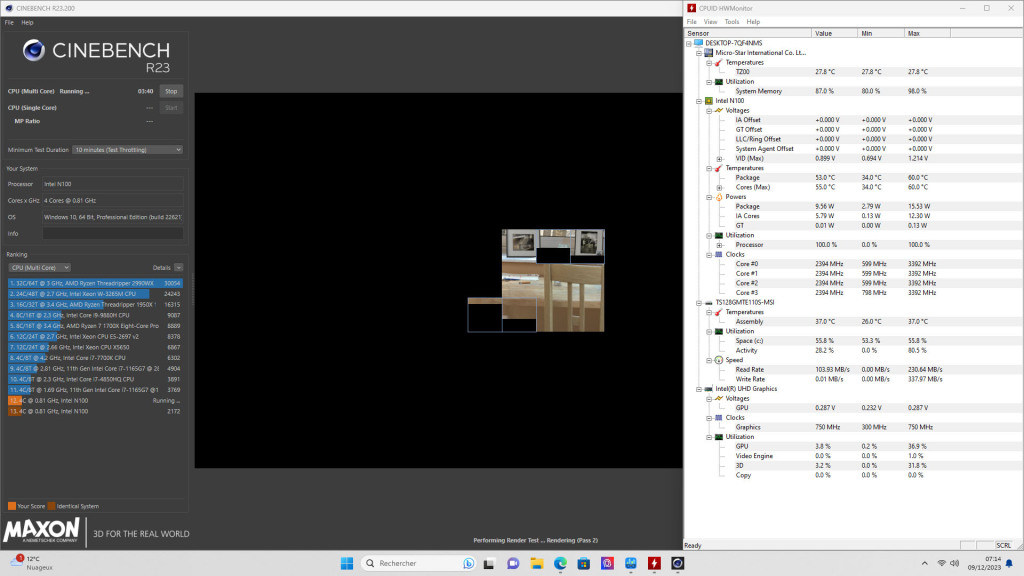Viewport: 1024px width, 576px height.
Task: Click the Start button for CPU (Single Core)
Action: (171, 108)
